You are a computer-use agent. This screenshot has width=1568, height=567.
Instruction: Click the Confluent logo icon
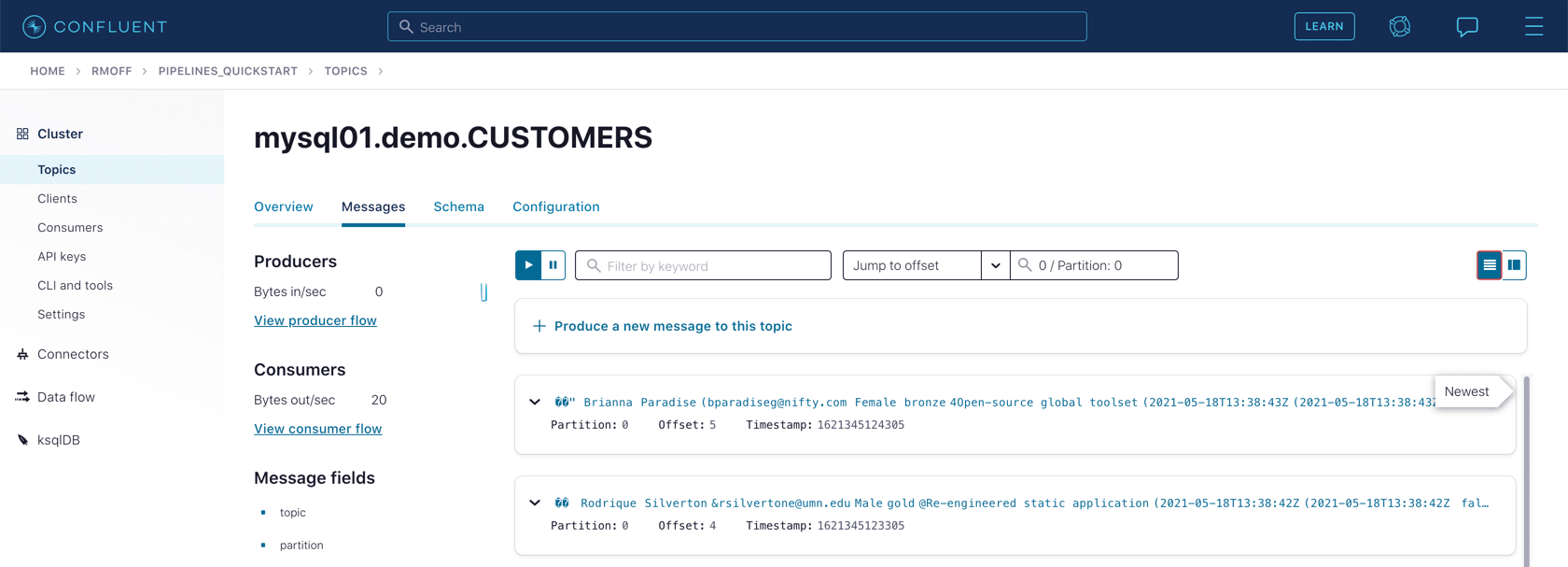(x=35, y=27)
